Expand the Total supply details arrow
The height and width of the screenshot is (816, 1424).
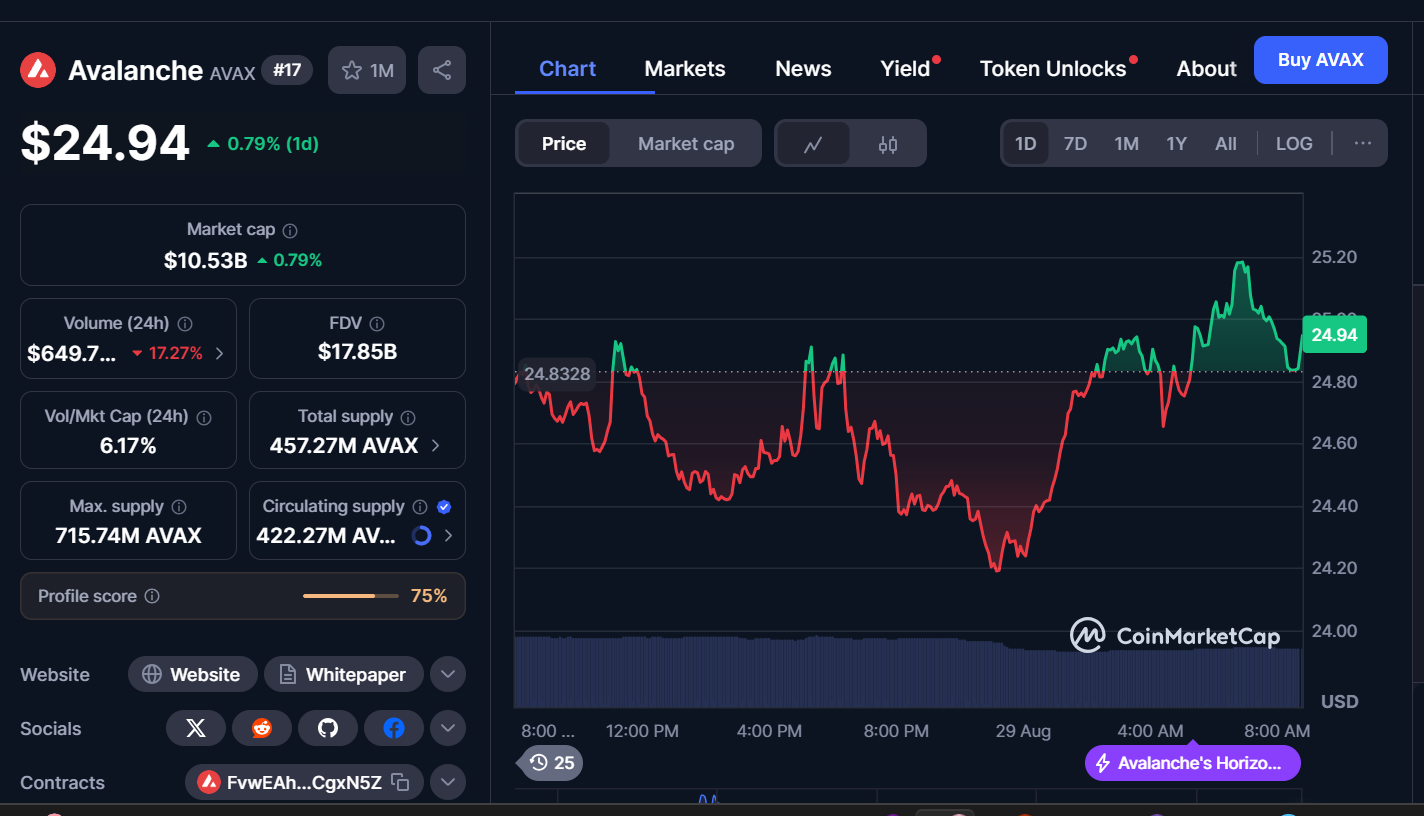[436, 445]
